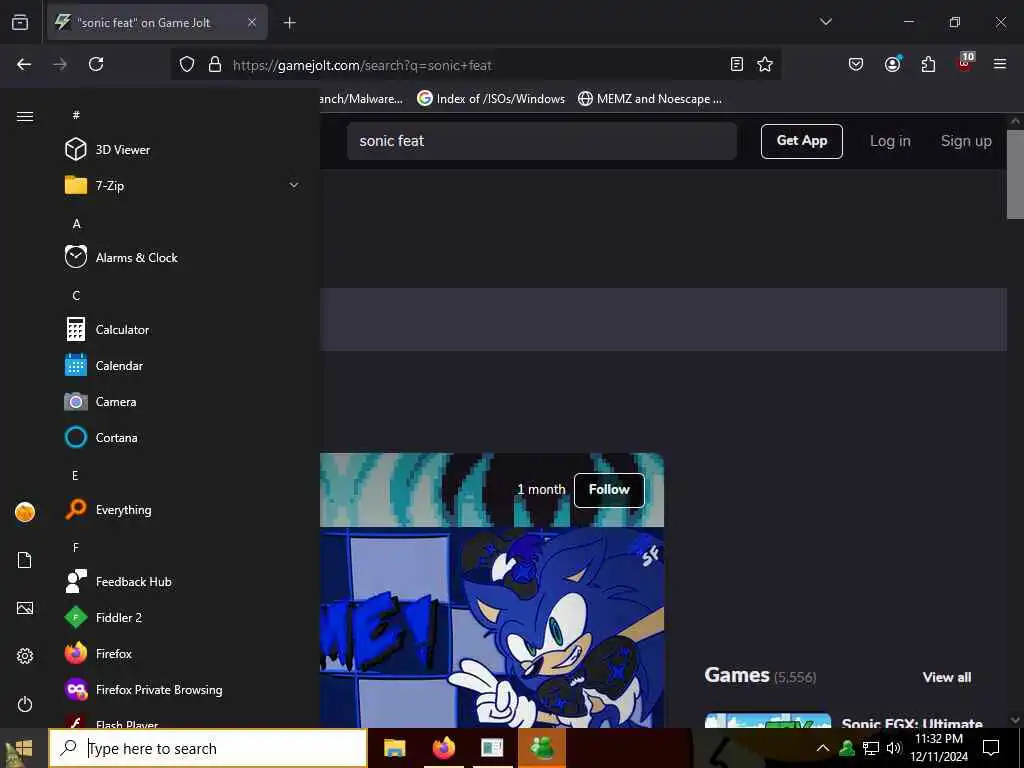Screen dimensions: 1024x768
Task: Jump to letter A section header
Action: pos(76,223)
